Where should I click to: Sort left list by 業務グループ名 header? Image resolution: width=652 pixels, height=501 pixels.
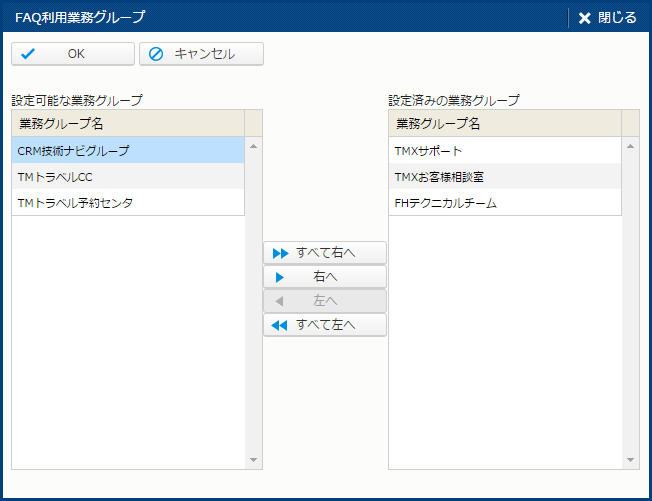point(128,123)
